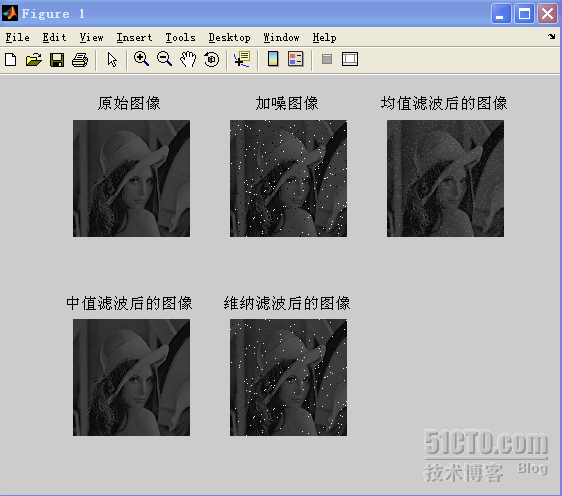Open a file with the folder icon
Screen dimensions: 562x496
pyautogui.click(x=34, y=59)
